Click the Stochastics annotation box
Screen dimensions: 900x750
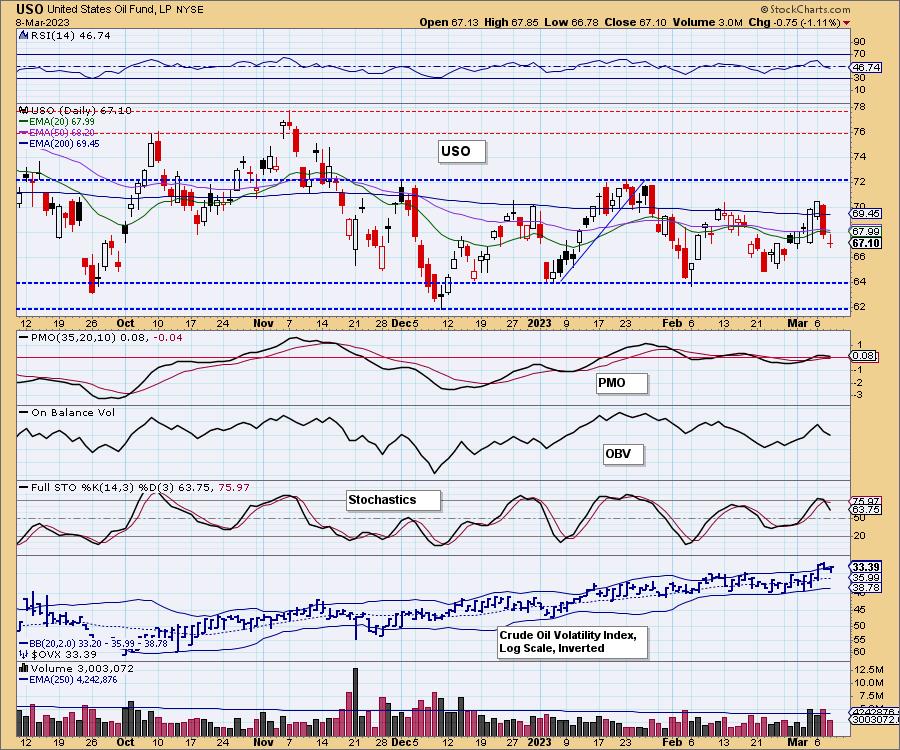point(393,500)
